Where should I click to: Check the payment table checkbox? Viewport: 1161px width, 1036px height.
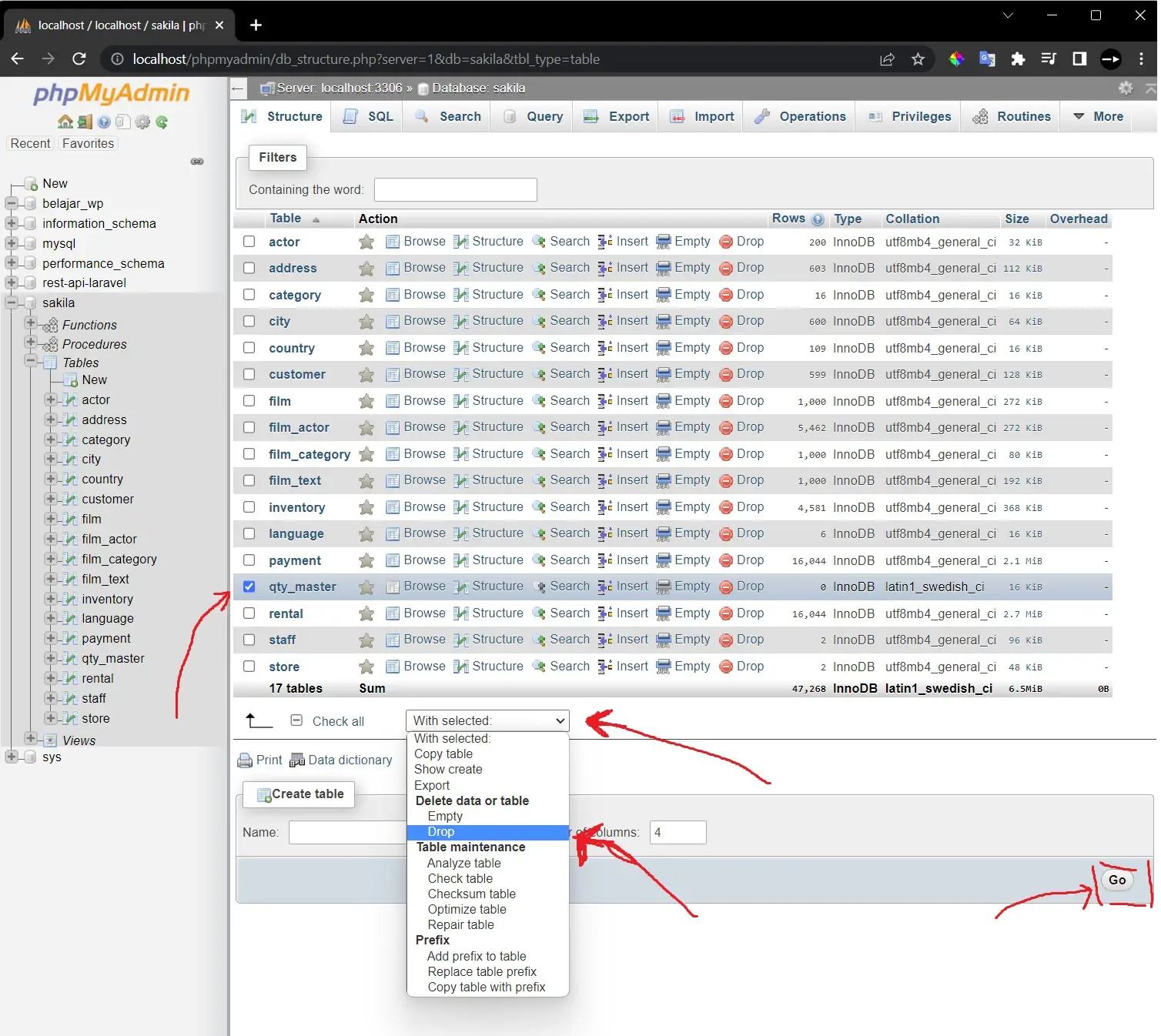(249, 560)
